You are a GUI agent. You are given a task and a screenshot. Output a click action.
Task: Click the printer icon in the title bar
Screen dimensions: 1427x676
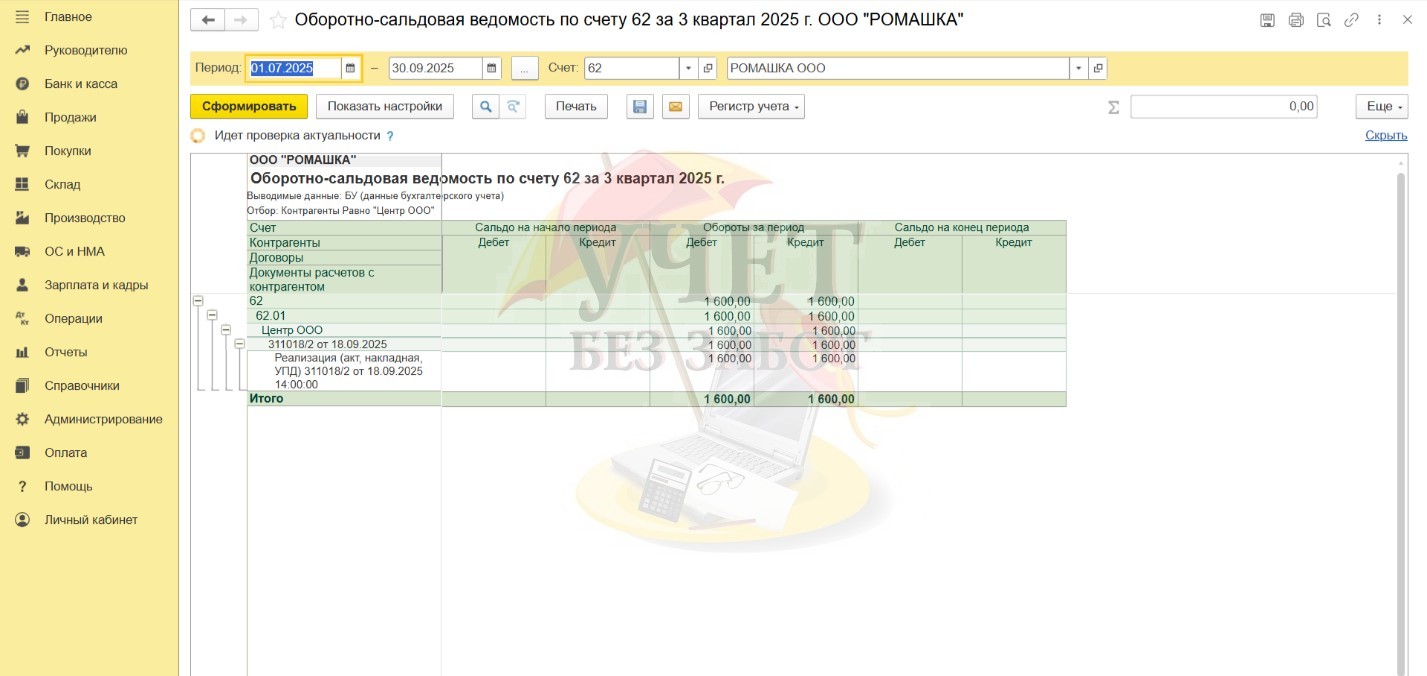pyautogui.click(x=1296, y=20)
